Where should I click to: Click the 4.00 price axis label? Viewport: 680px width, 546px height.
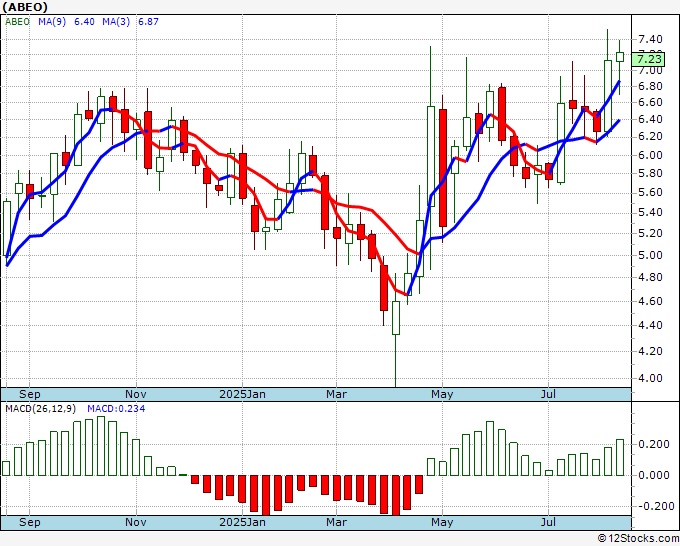click(650, 378)
